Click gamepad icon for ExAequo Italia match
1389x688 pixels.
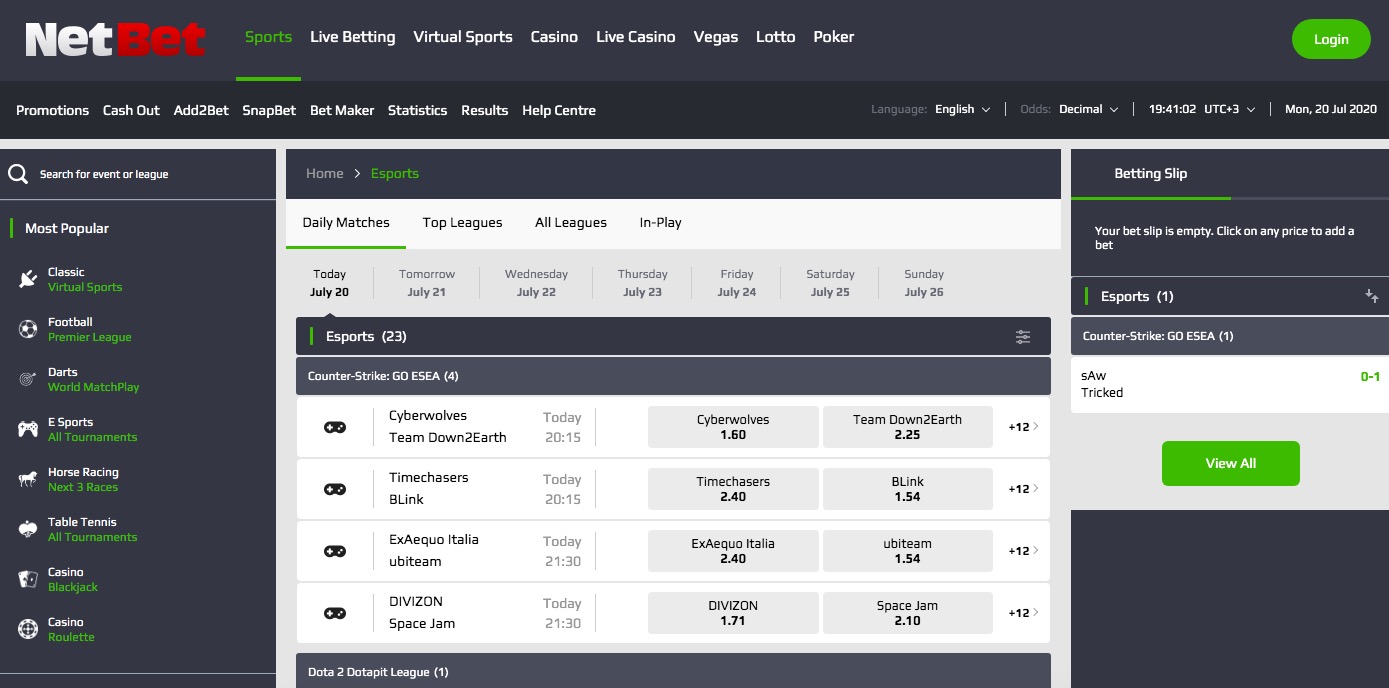pos(335,551)
